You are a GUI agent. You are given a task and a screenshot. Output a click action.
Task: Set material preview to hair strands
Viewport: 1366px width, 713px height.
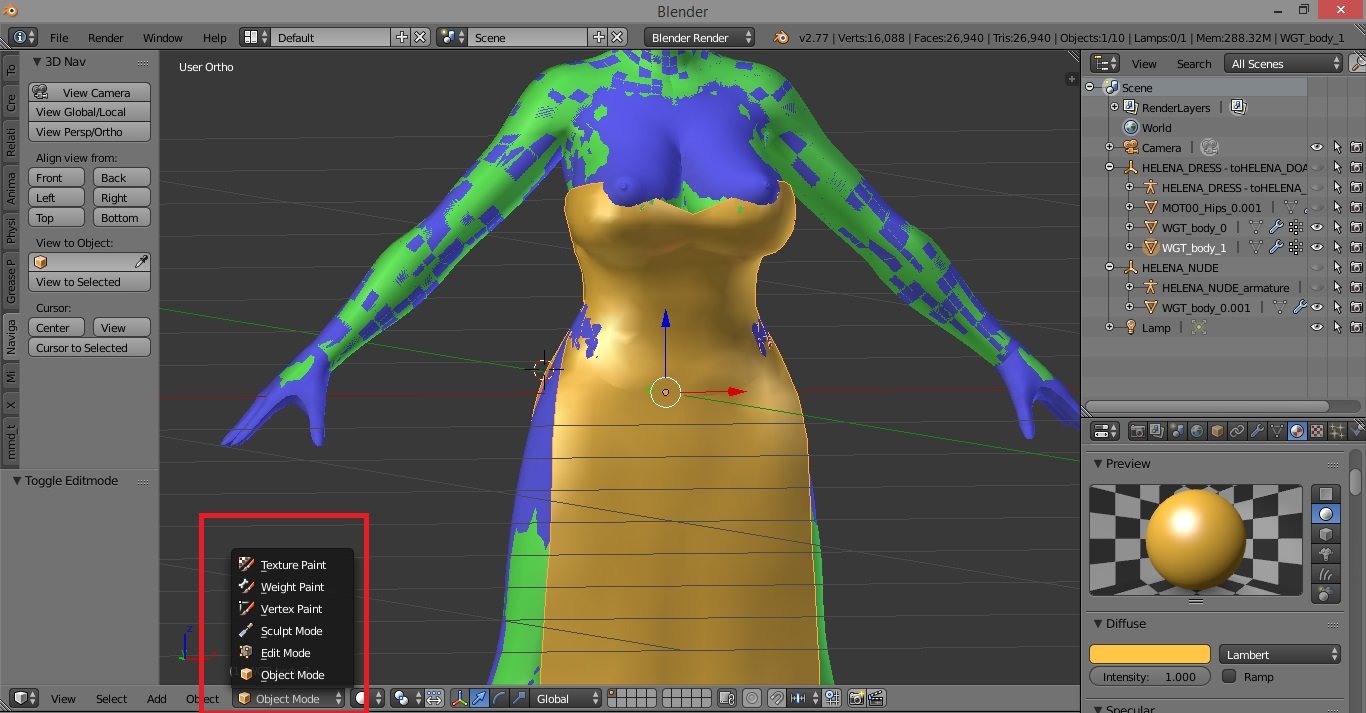click(x=1326, y=574)
